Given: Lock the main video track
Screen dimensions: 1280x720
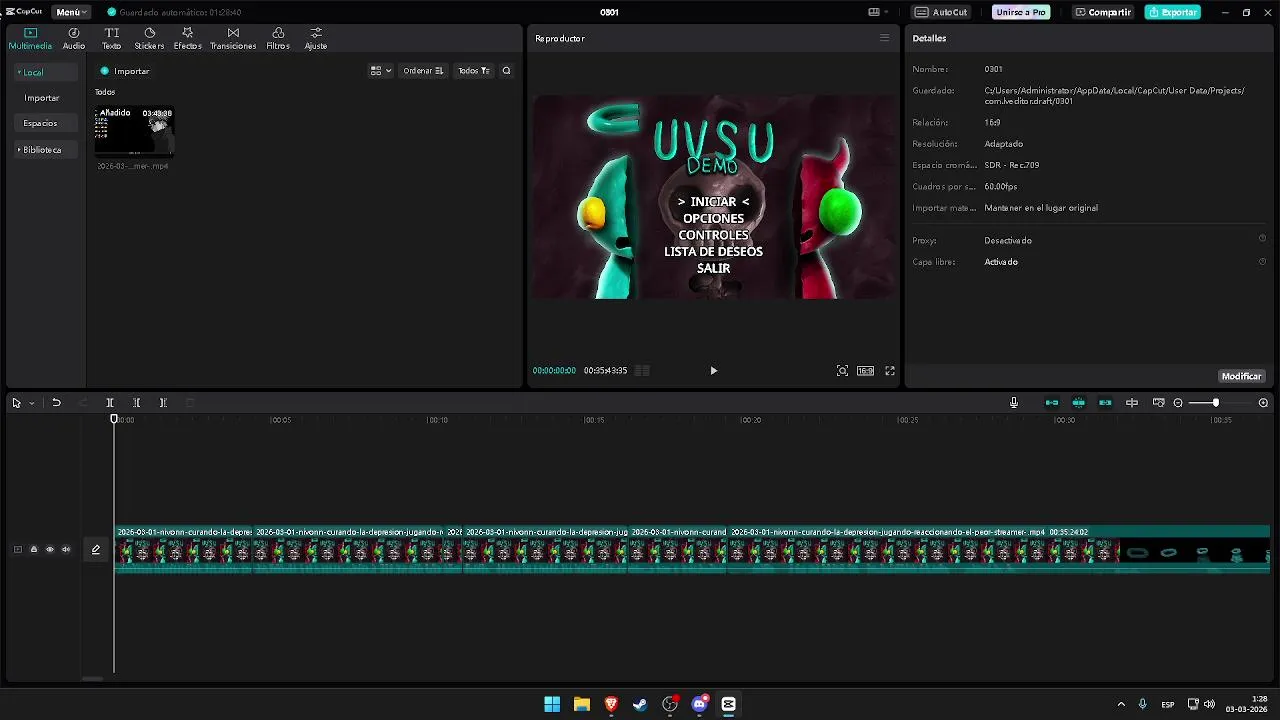Looking at the screenshot, I should point(33,549).
